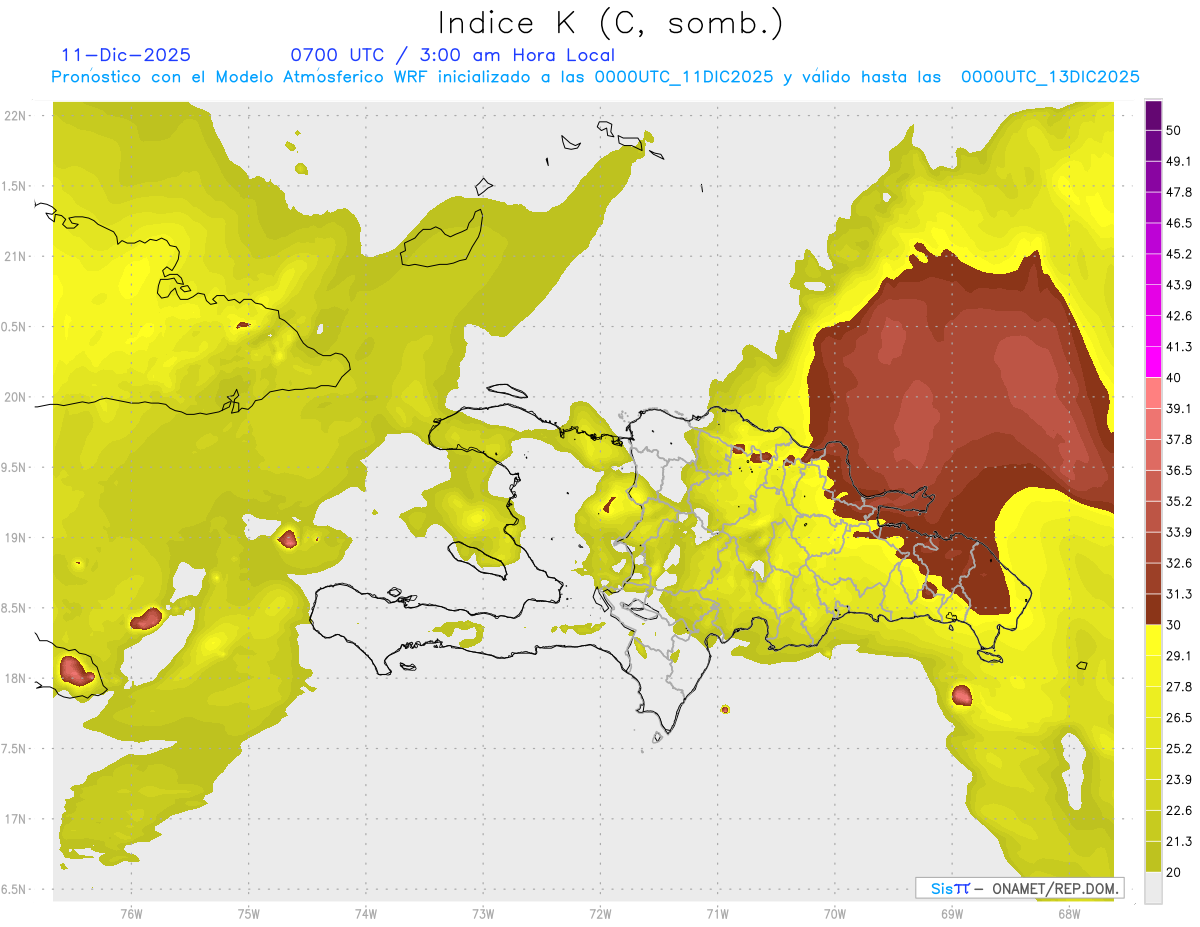
Task: Click the 'Indice K (C, somb.)' map title
Action: pos(611,24)
